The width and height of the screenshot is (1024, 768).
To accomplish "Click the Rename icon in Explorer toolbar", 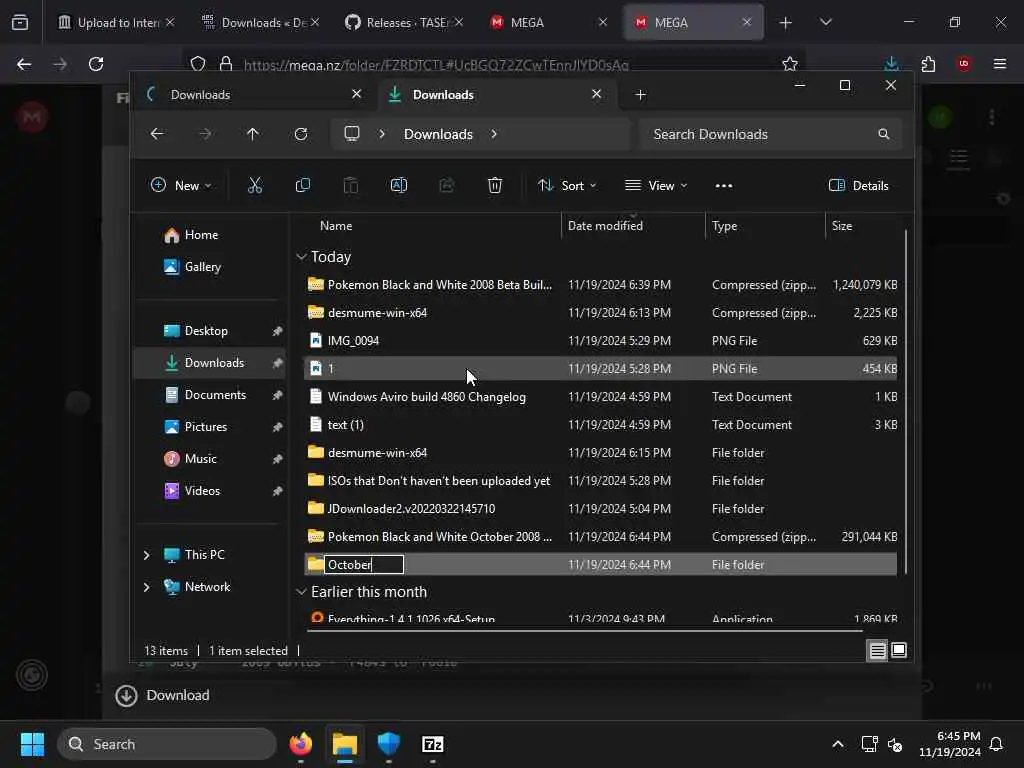I will click(x=398, y=185).
